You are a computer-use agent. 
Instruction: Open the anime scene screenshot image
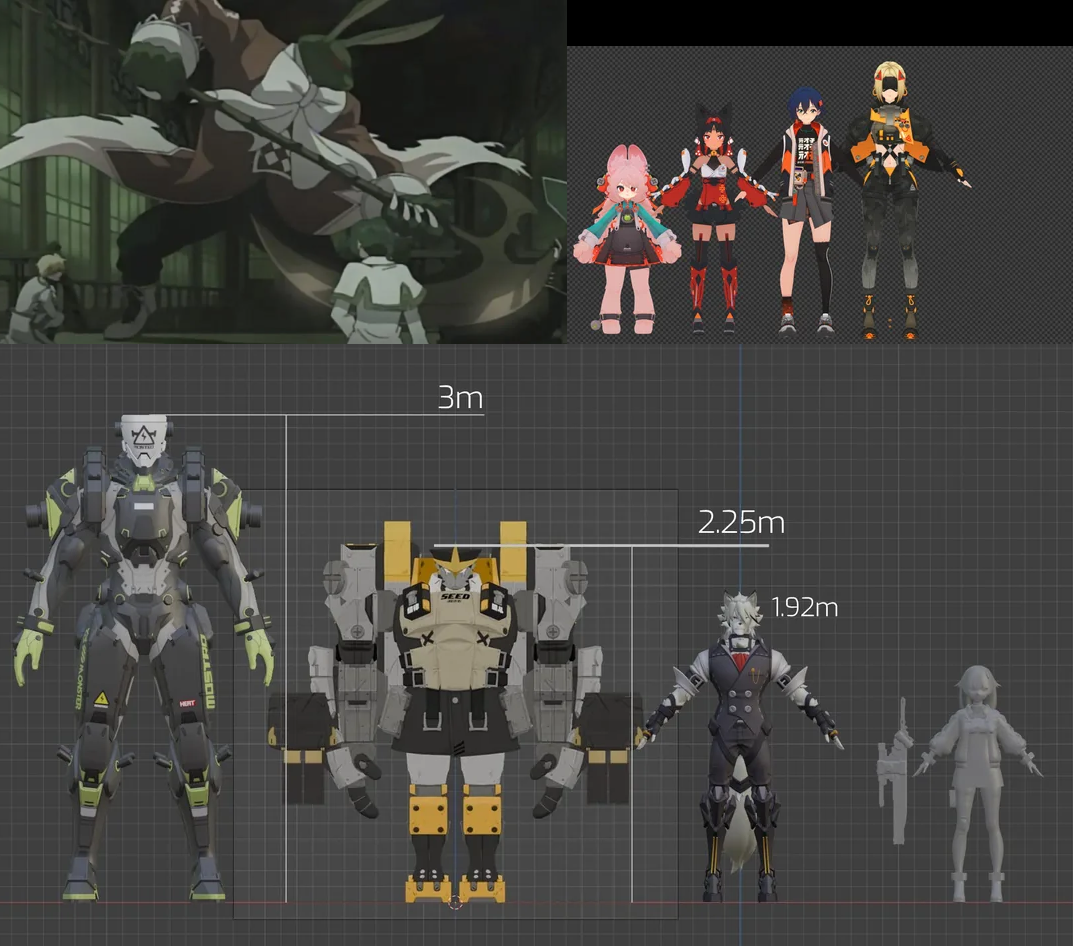pos(283,171)
